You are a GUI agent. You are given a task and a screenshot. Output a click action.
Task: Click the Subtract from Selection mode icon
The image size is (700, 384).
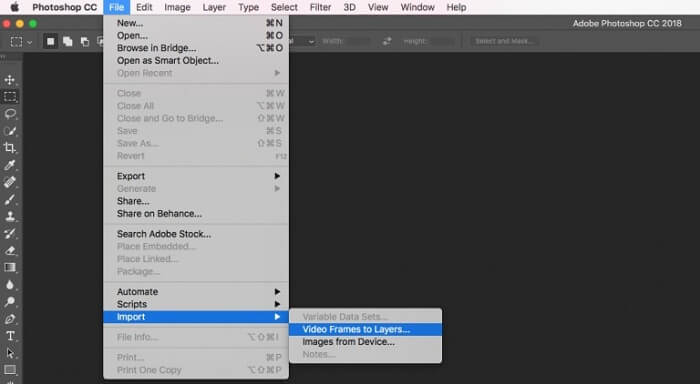click(x=84, y=42)
